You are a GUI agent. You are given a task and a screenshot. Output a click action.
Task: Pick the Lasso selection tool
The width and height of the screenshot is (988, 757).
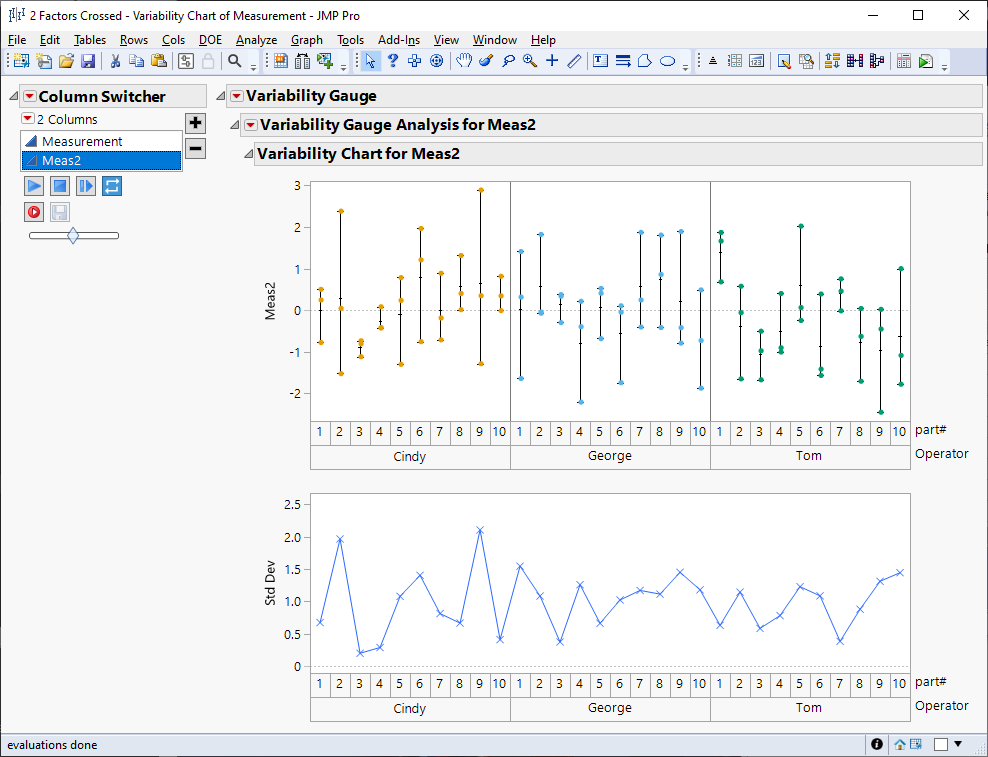(x=508, y=61)
